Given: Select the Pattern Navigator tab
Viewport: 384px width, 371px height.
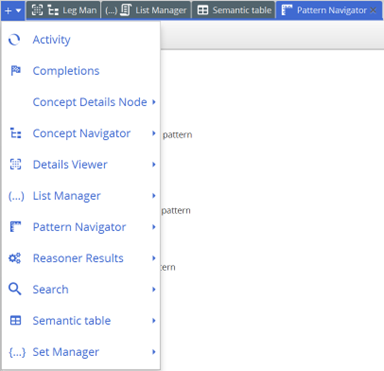Looking at the screenshot, I should coord(329,10).
